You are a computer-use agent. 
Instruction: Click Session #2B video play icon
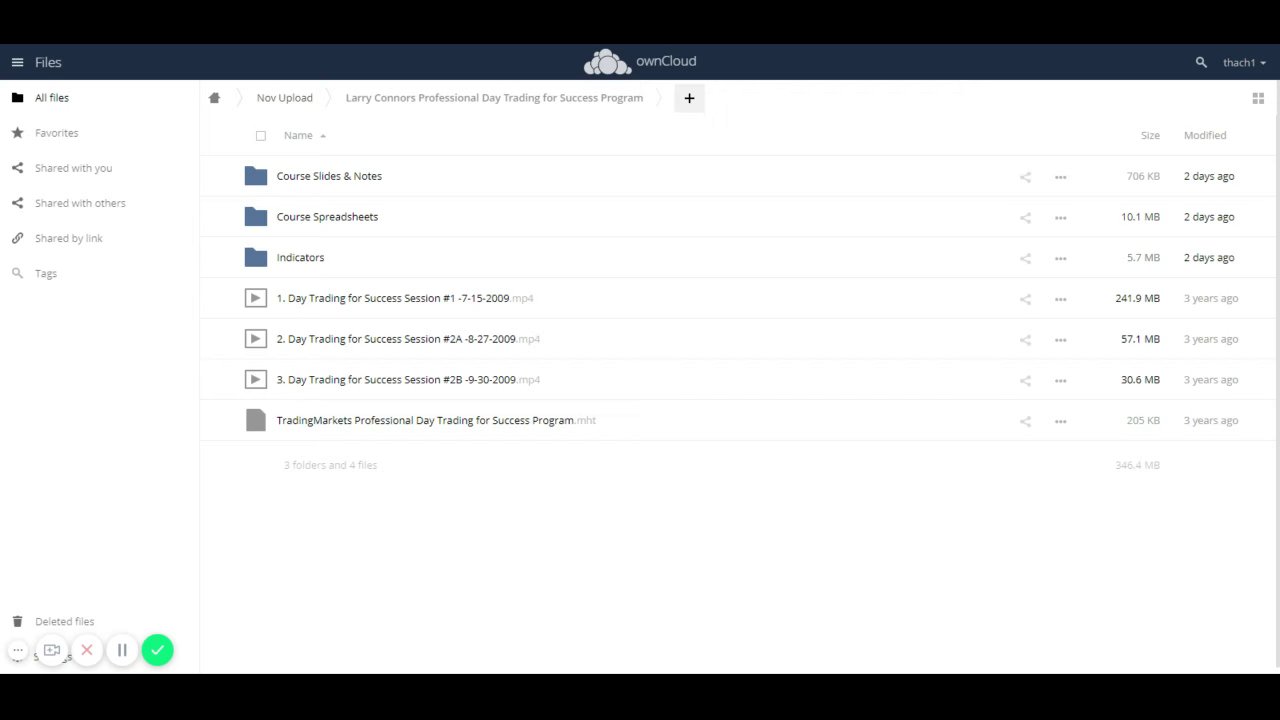point(256,380)
